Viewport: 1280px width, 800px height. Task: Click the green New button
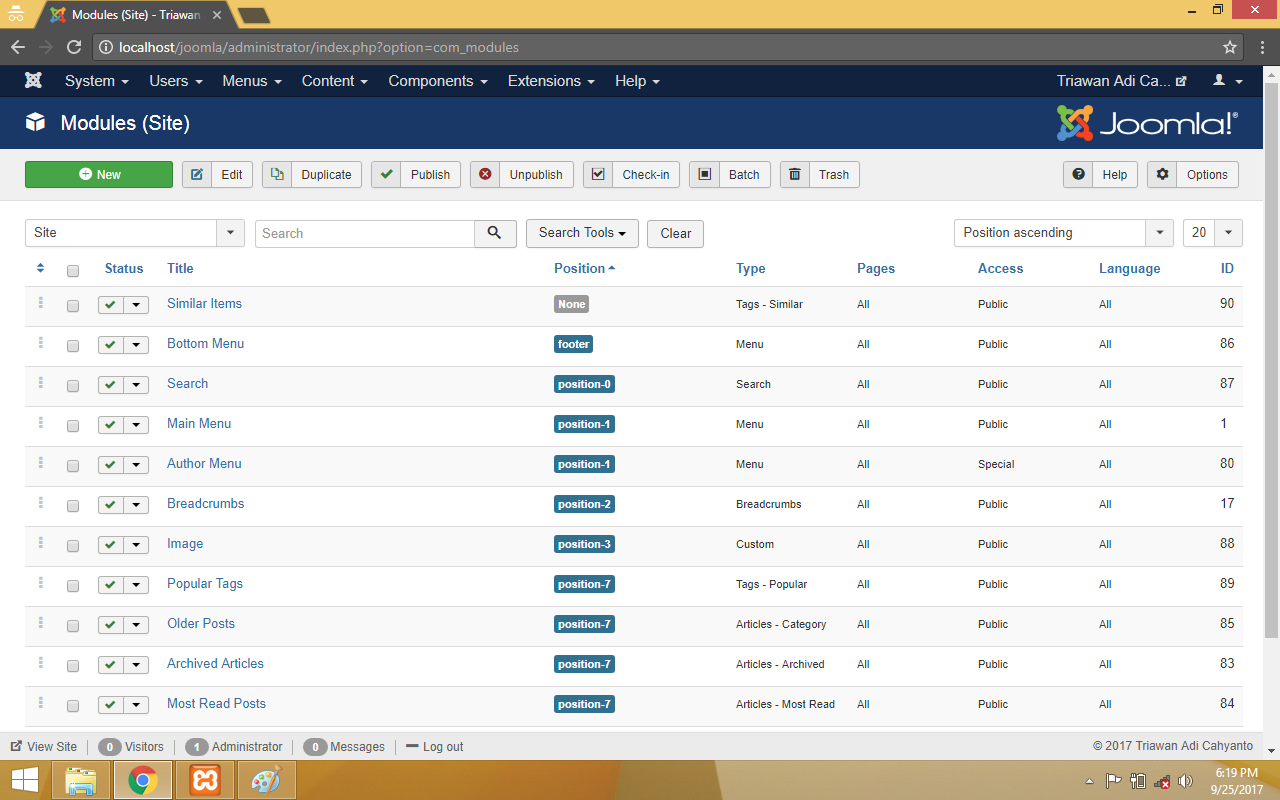[99, 174]
